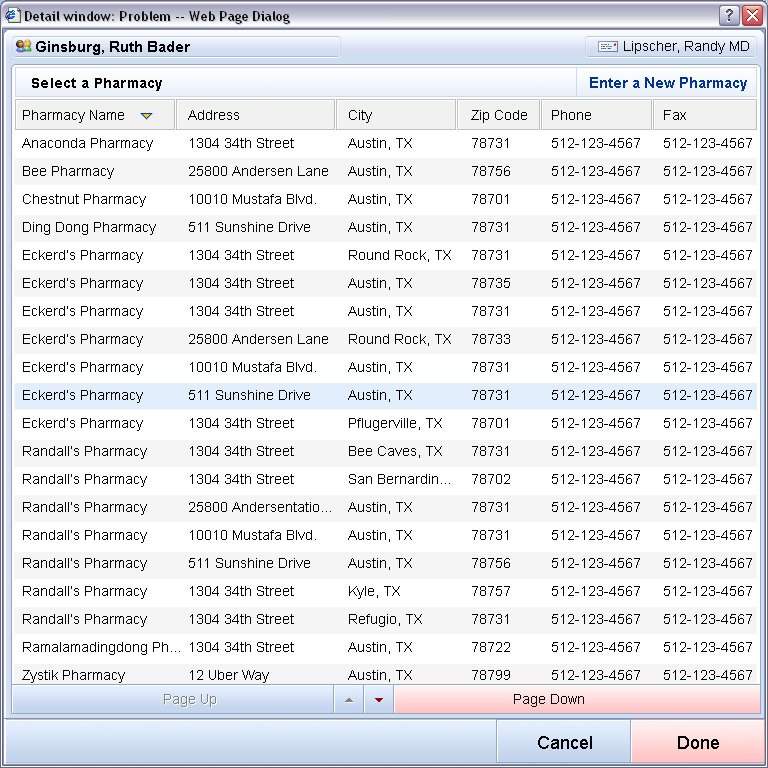The image size is (768, 768).
Task: Click the small red down arrow
Action: coord(379,700)
